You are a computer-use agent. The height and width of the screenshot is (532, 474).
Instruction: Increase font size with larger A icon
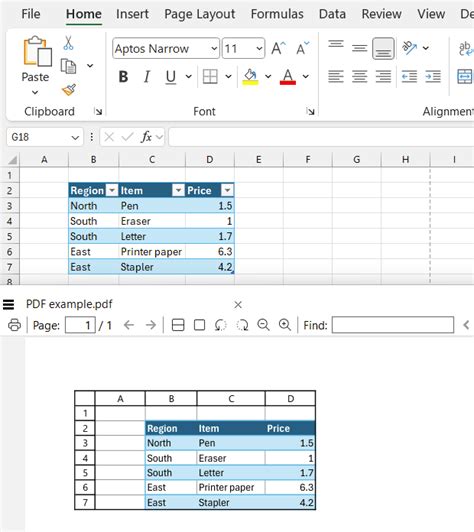(x=279, y=49)
